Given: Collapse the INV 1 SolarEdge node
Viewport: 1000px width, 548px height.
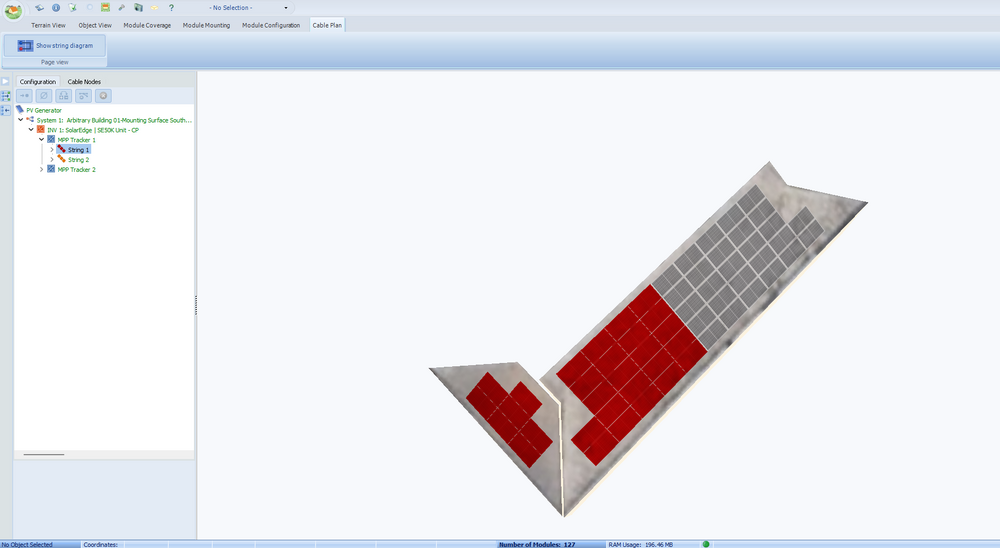Looking at the screenshot, I should tap(30, 130).
